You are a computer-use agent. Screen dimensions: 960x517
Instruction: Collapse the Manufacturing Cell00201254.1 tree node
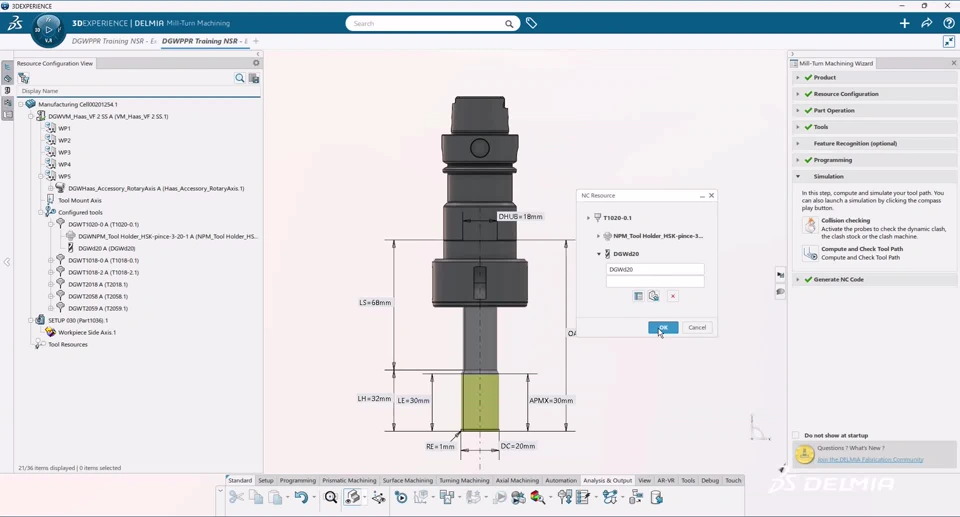click(x=21, y=104)
